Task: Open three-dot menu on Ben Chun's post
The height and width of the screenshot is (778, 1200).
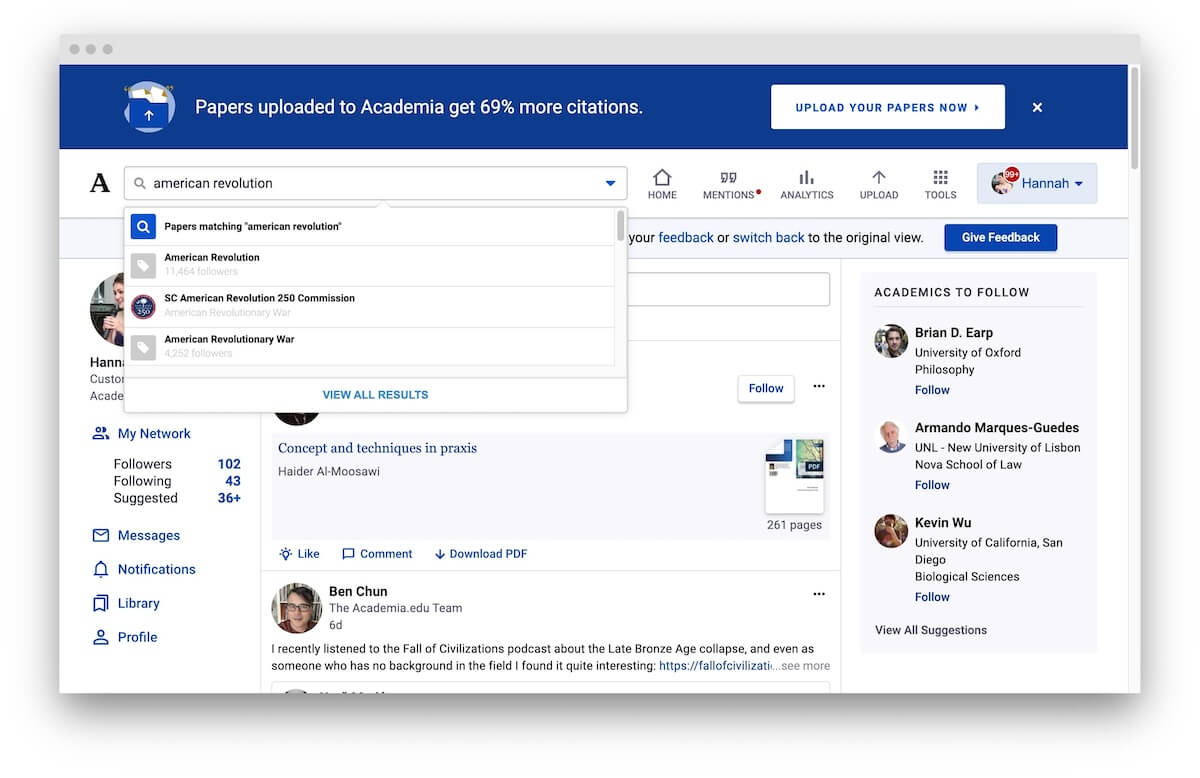Action: [819, 594]
